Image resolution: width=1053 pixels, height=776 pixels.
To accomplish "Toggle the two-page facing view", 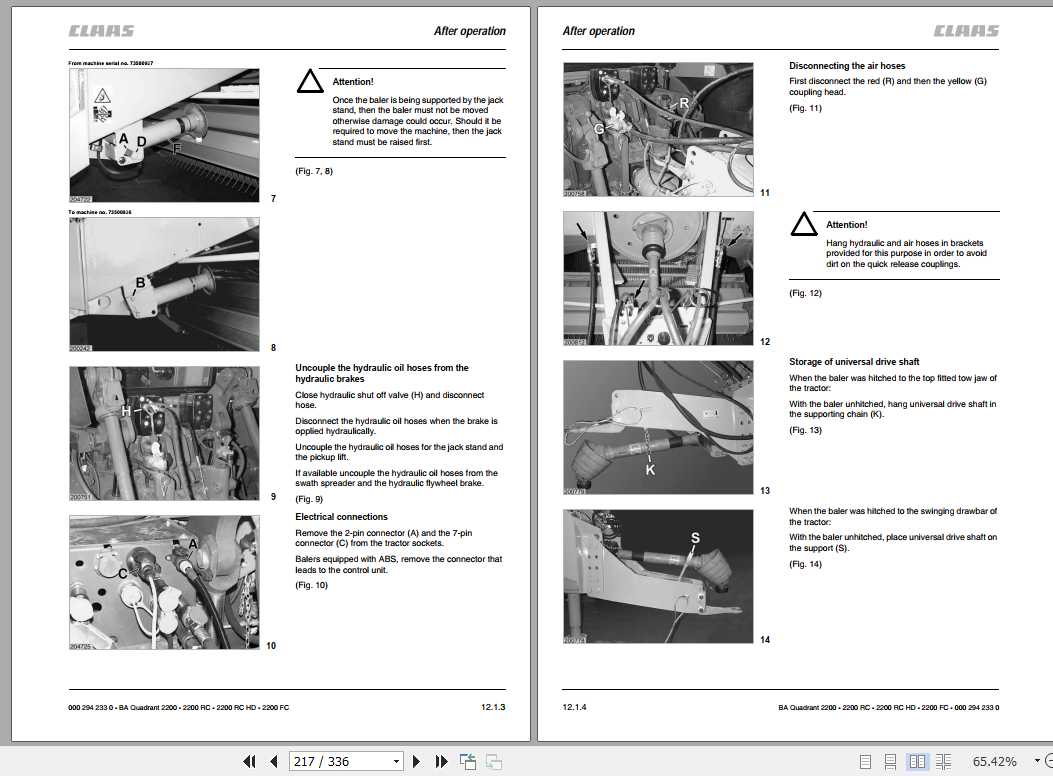I will pos(917,761).
